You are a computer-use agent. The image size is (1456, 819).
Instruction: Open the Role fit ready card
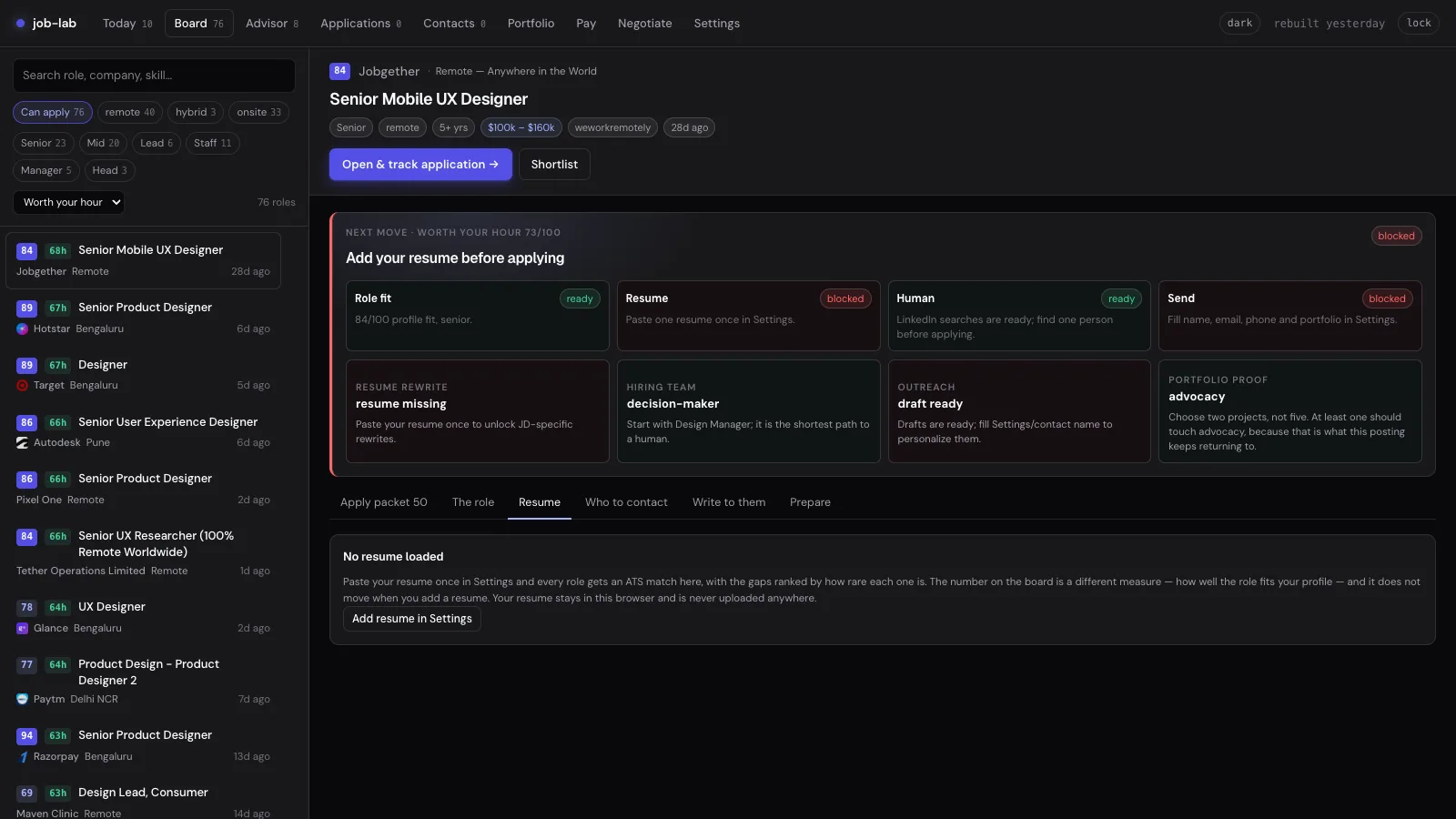coord(478,316)
